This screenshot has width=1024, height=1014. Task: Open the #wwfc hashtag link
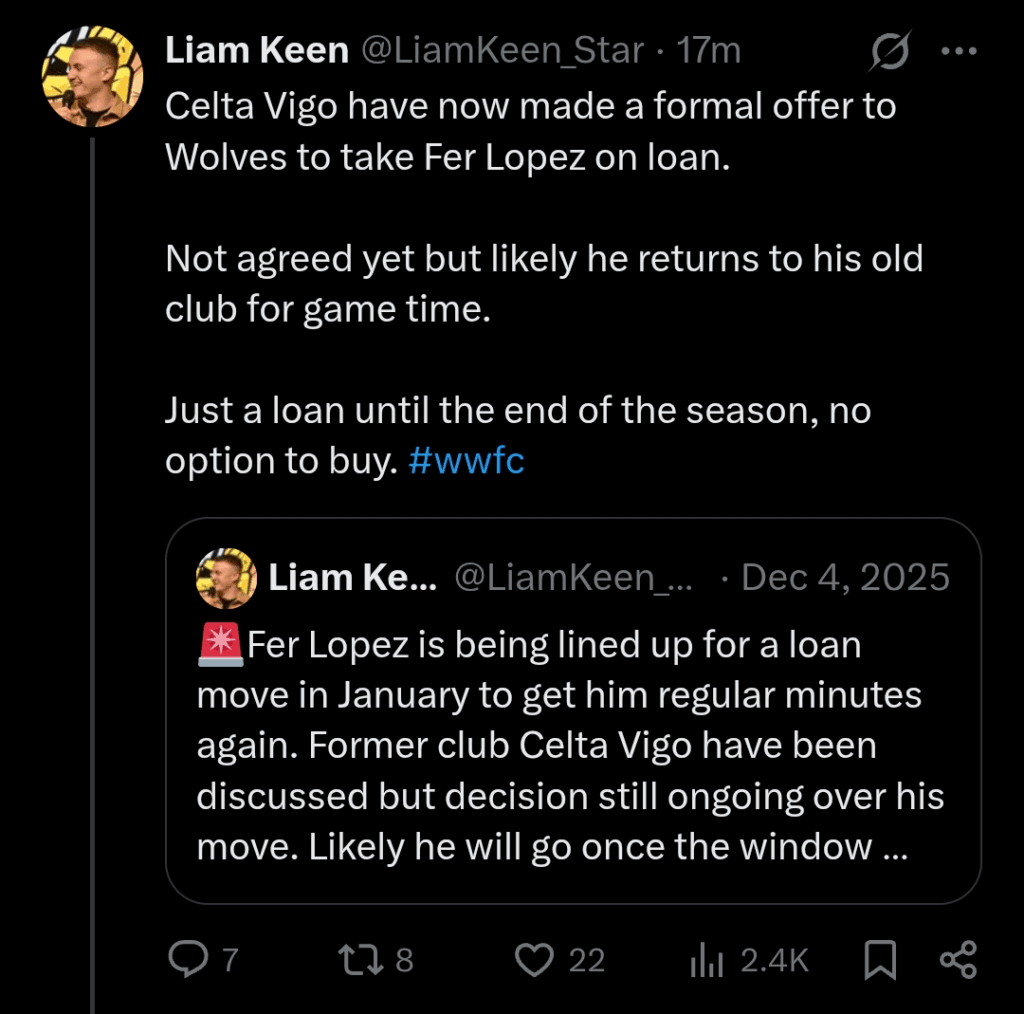pyautogui.click(x=466, y=461)
